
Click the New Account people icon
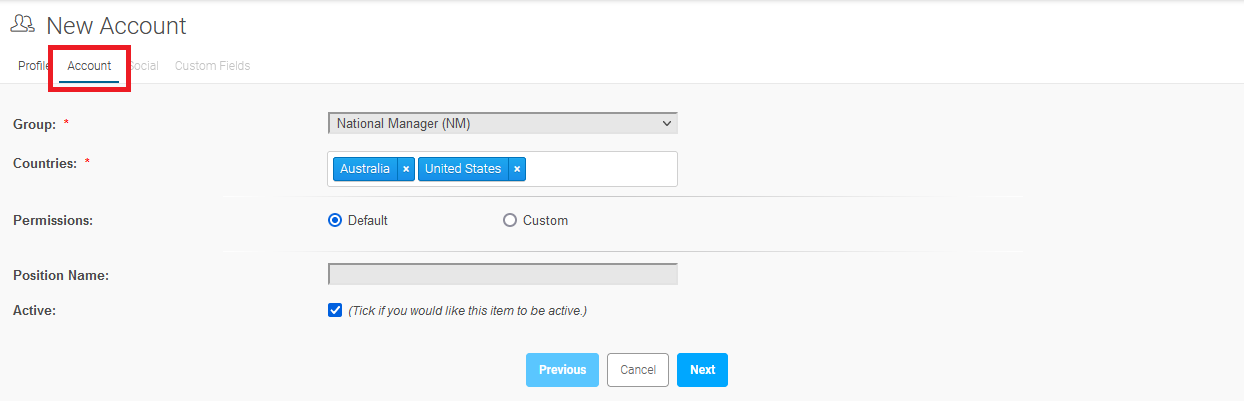coord(23,25)
